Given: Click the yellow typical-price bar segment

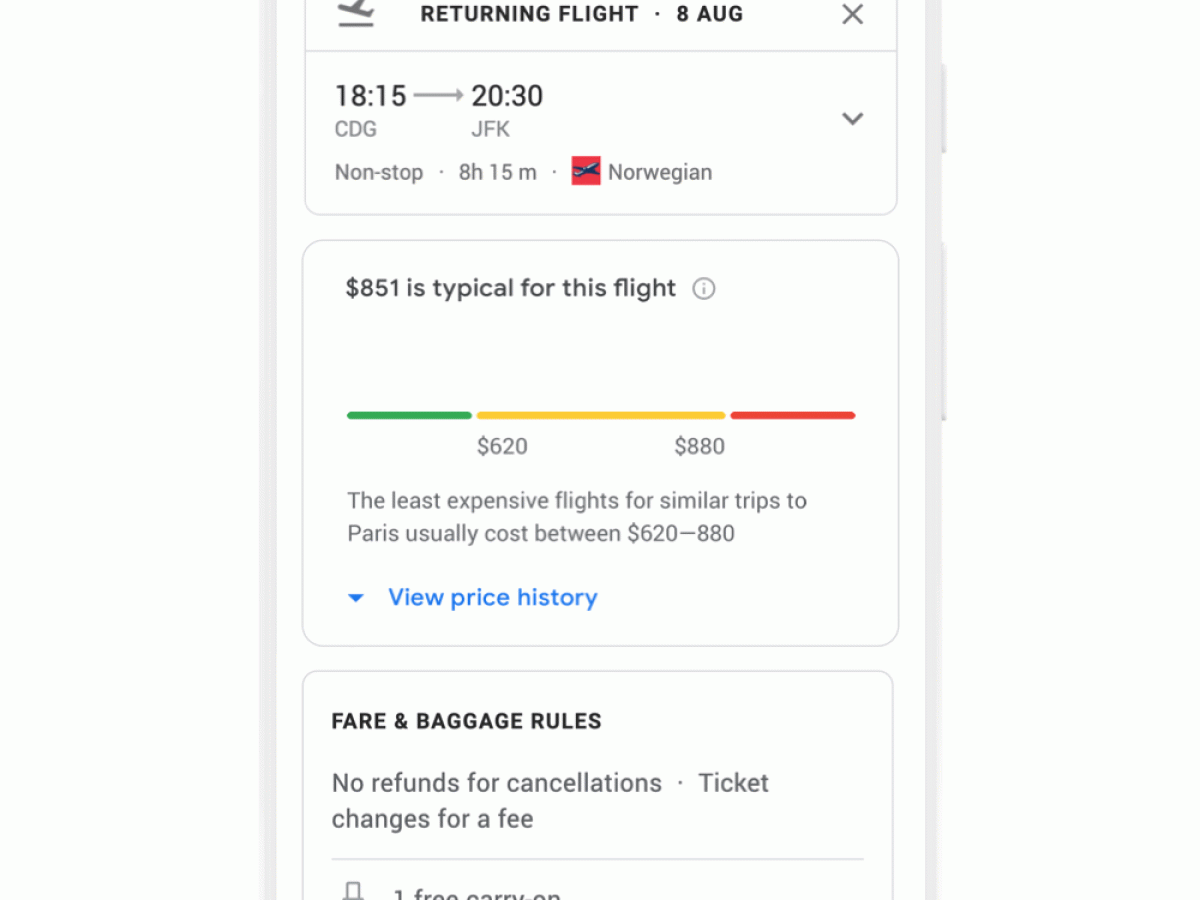Looking at the screenshot, I should coord(600,415).
